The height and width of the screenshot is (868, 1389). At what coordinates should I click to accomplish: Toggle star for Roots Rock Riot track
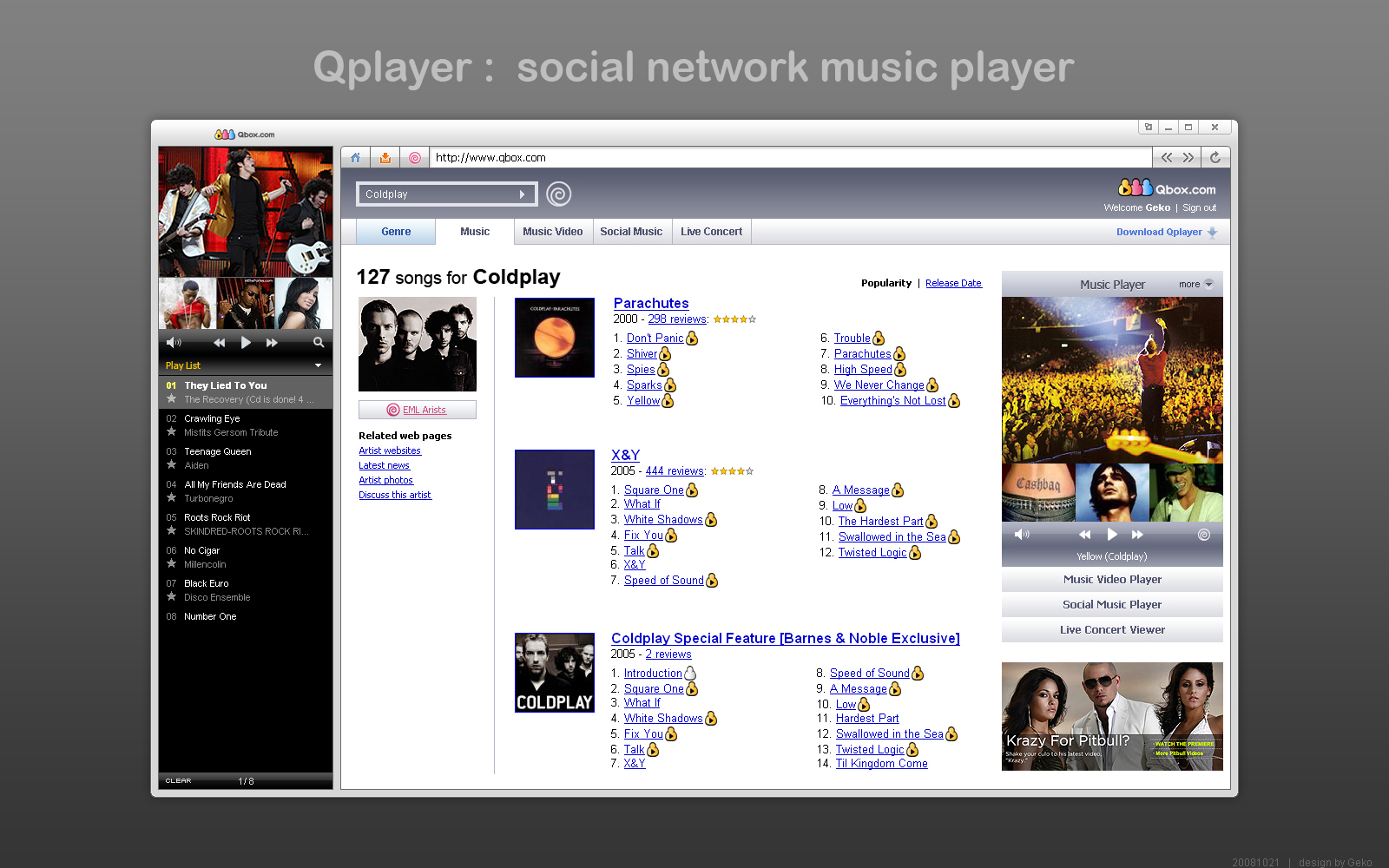171,531
